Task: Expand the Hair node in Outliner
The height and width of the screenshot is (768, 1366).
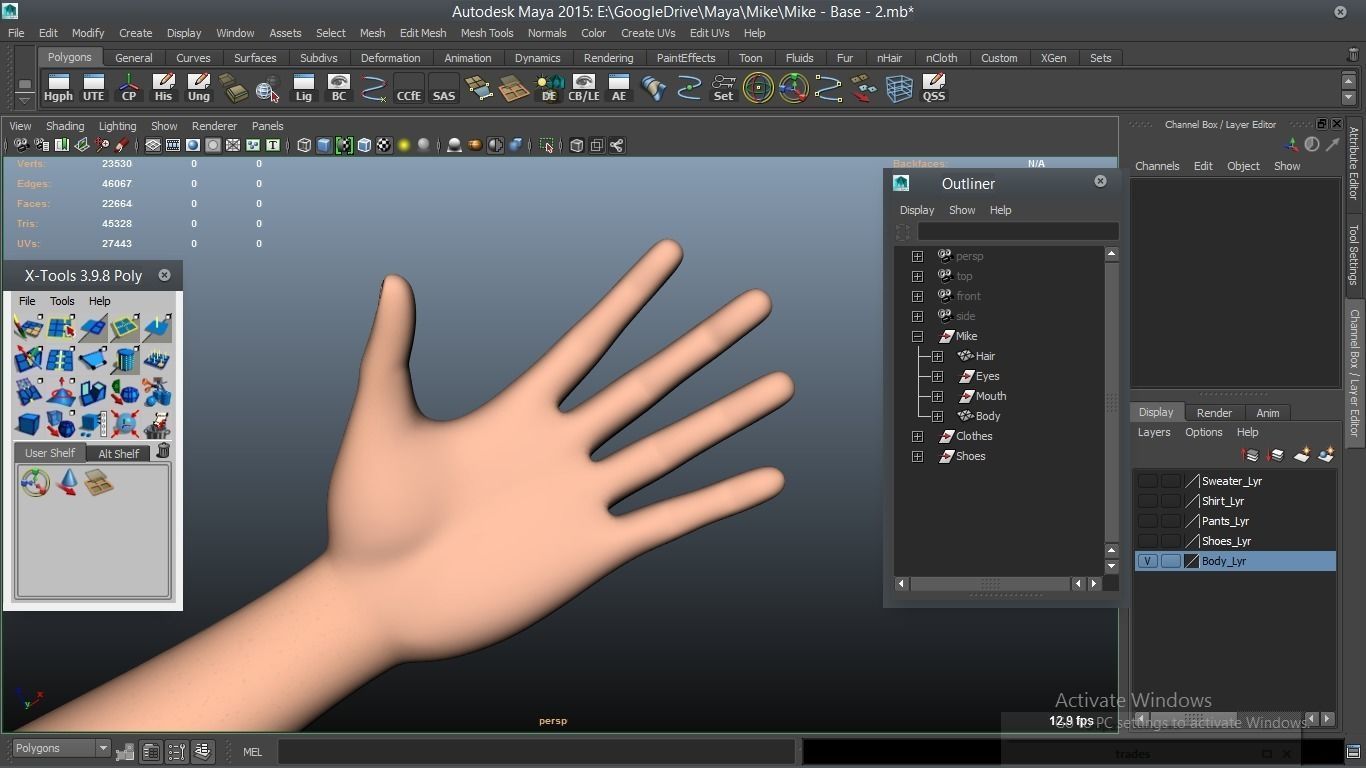Action: coord(937,356)
